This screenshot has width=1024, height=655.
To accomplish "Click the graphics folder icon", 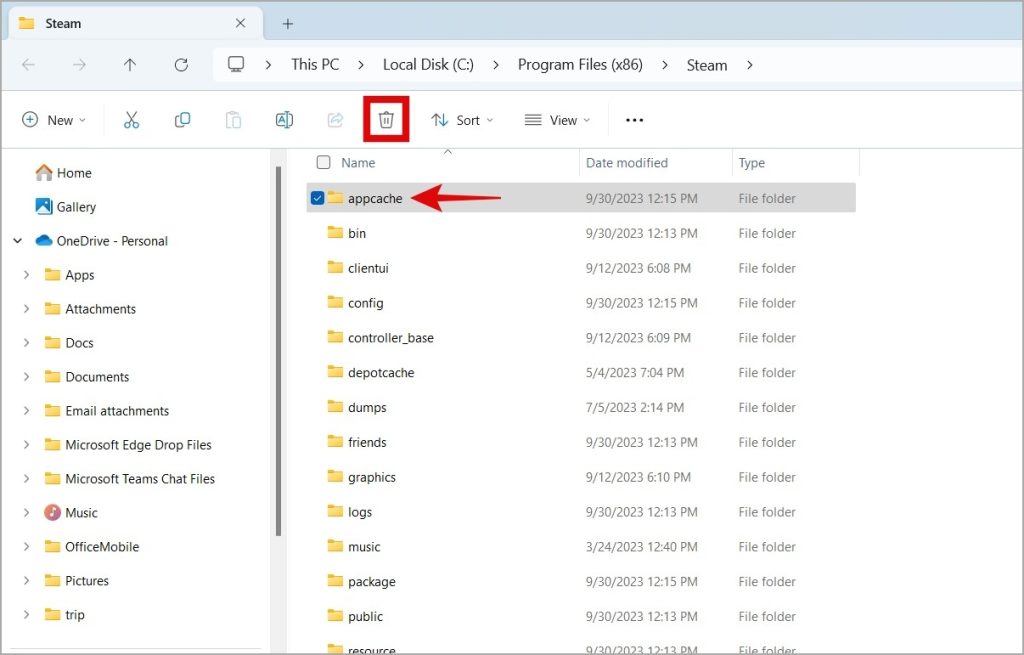I will point(335,477).
